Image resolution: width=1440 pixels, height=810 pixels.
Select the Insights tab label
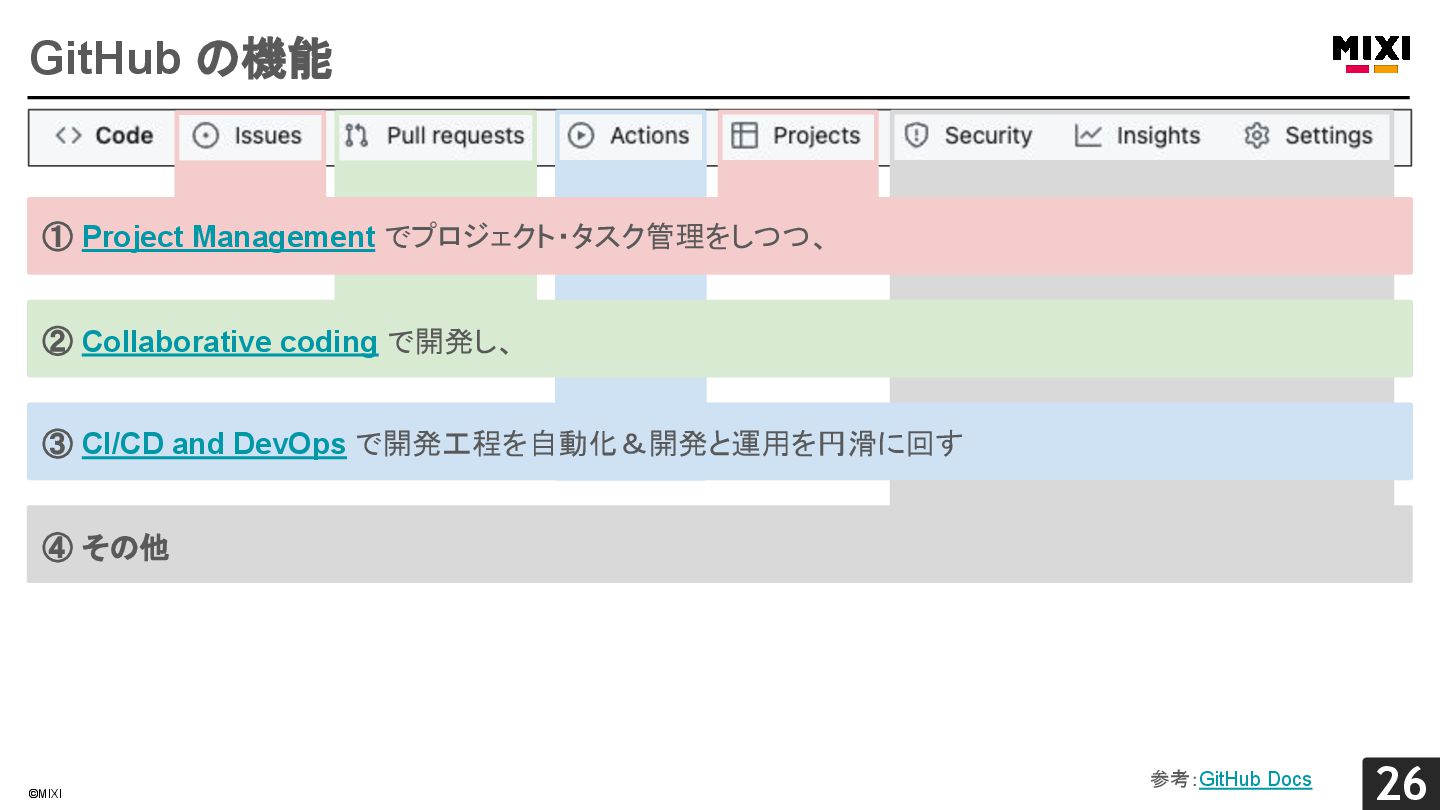point(1158,136)
